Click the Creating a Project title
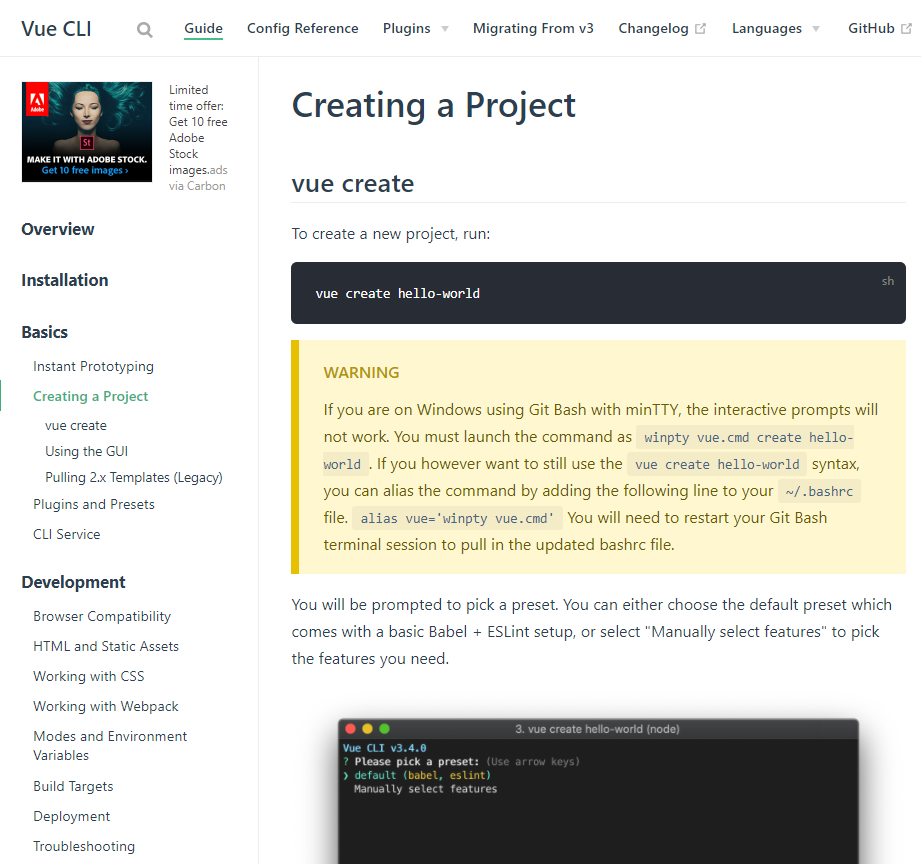The image size is (921, 864). point(433,106)
